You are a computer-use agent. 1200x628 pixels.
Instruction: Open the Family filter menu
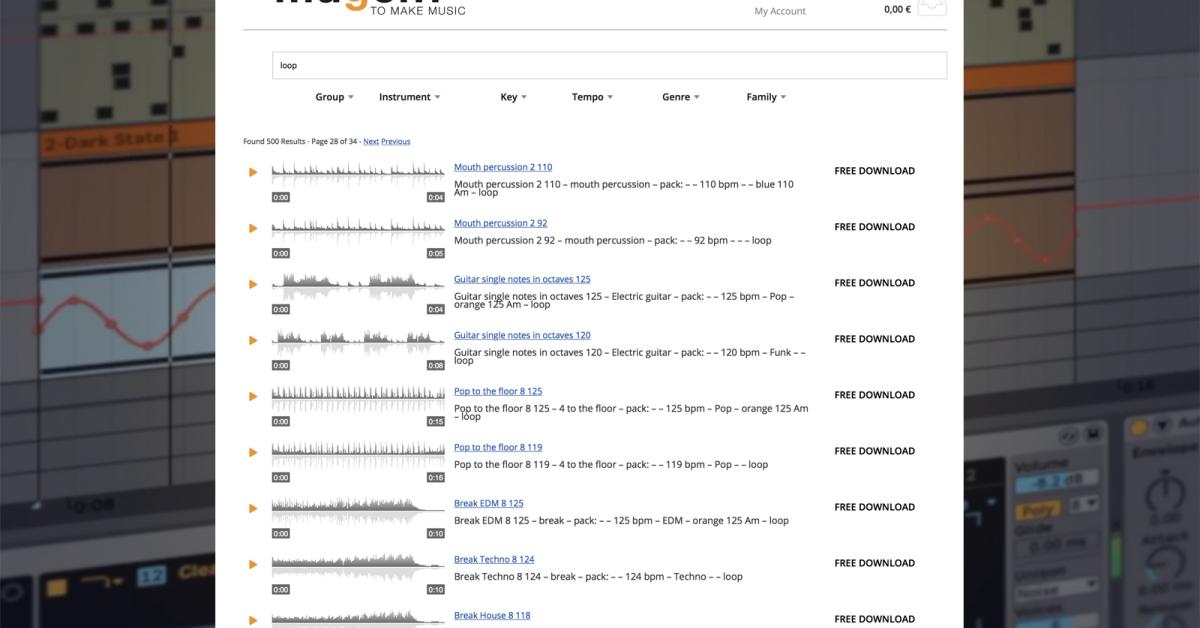click(x=766, y=97)
